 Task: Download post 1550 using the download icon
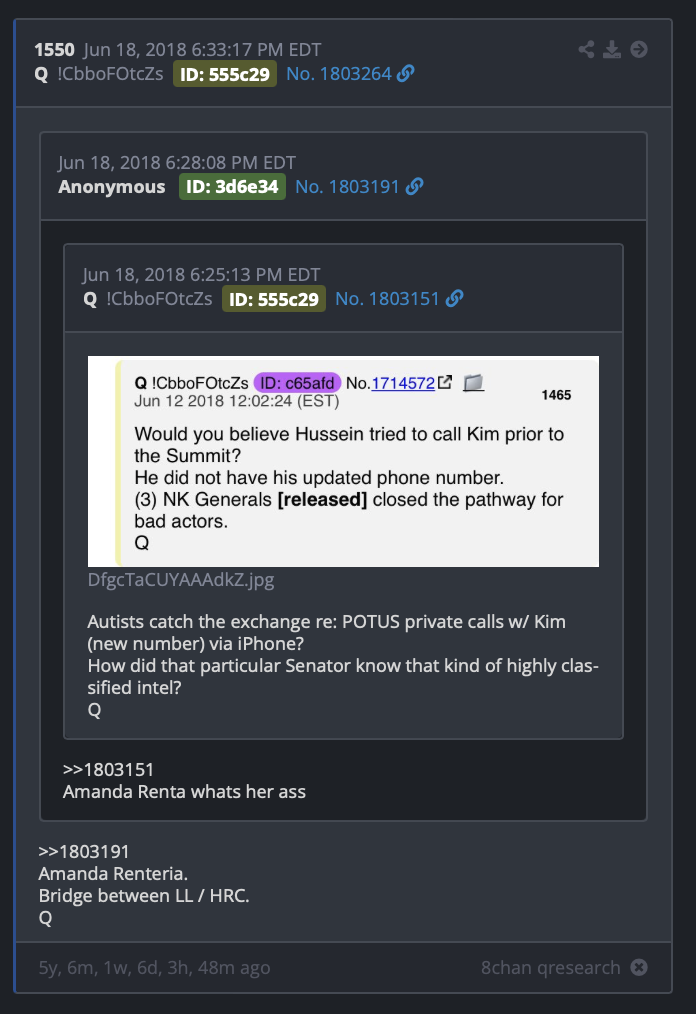(x=612, y=50)
